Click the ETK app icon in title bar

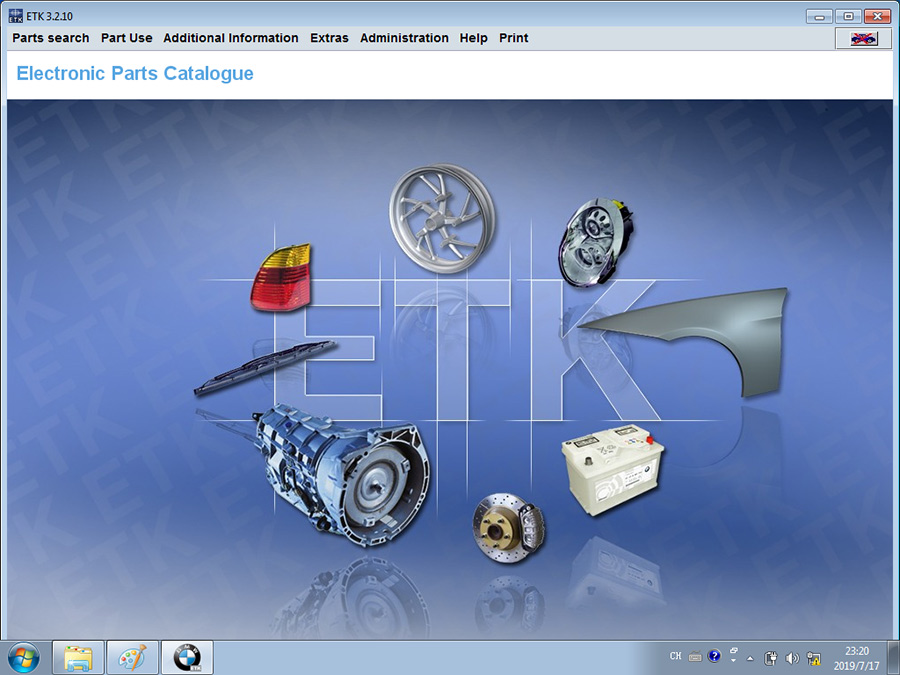[15, 16]
